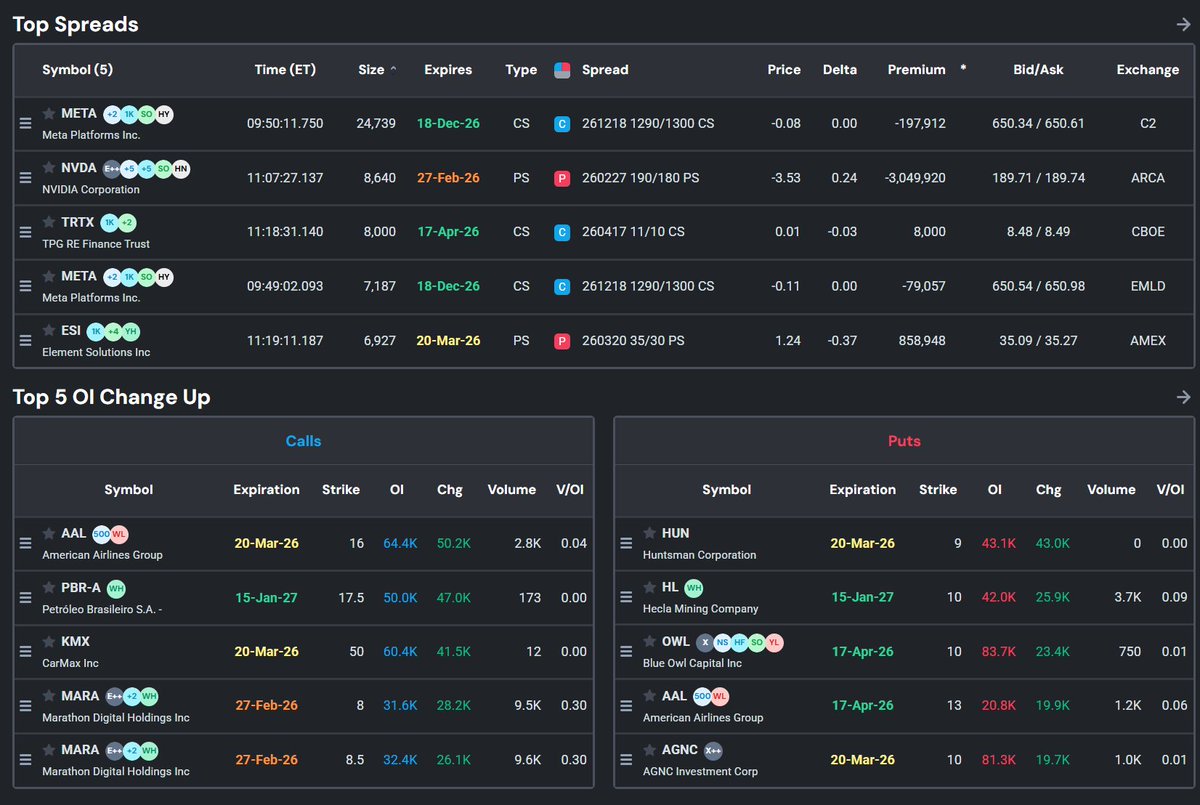
Task: Open row menu for MARA strike 8 row
Action: click(x=26, y=706)
